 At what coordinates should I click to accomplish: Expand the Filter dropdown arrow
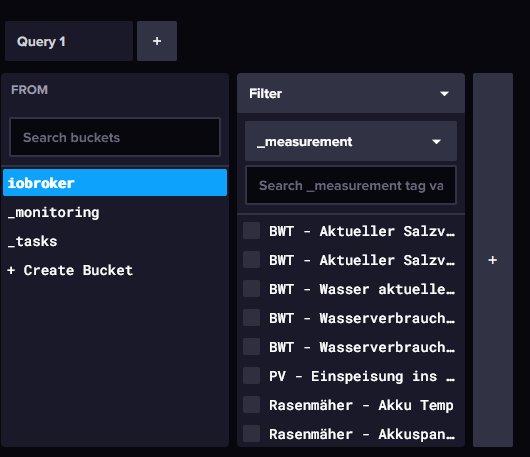pos(444,93)
